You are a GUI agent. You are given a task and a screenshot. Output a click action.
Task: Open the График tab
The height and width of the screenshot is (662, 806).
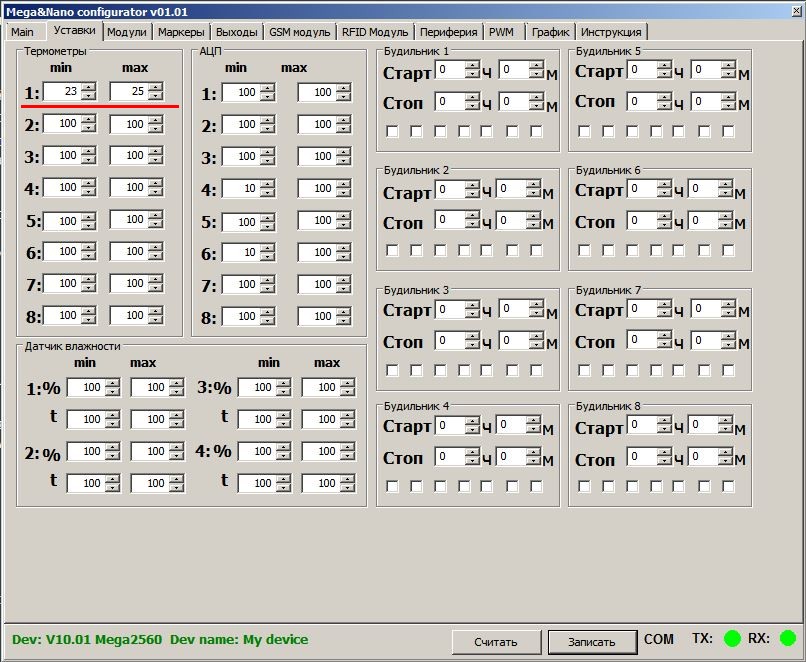[550, 32]
